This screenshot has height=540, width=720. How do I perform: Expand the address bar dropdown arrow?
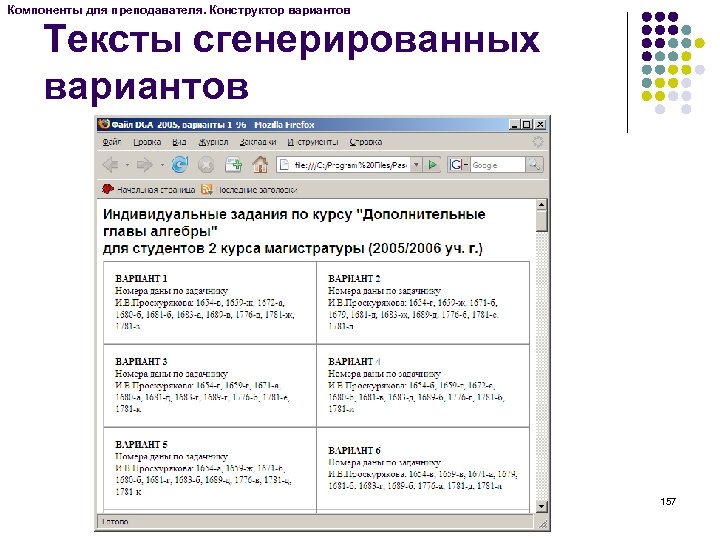coord(416,165)
